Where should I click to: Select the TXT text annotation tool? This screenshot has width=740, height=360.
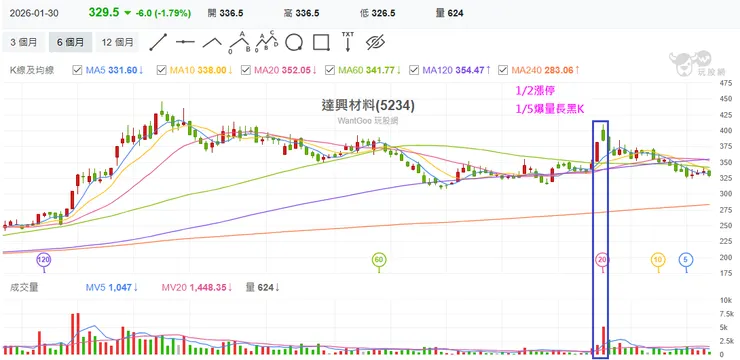(x=348, y=42)
